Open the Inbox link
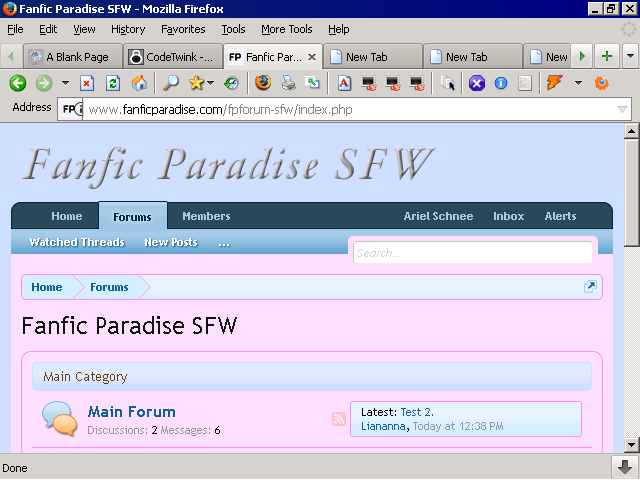Screen dimensions: 640x480 [x=508, y=216]
